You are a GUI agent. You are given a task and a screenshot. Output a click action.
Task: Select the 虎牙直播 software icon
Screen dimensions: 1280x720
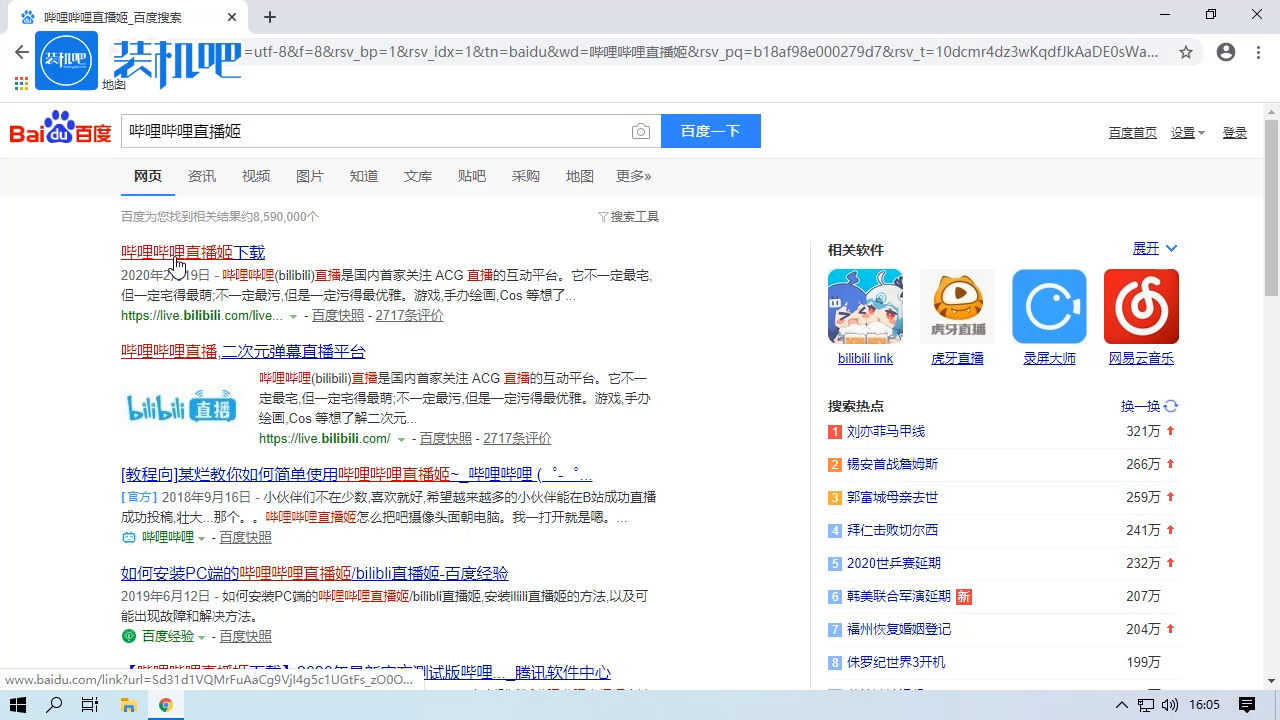click(957, 306)
